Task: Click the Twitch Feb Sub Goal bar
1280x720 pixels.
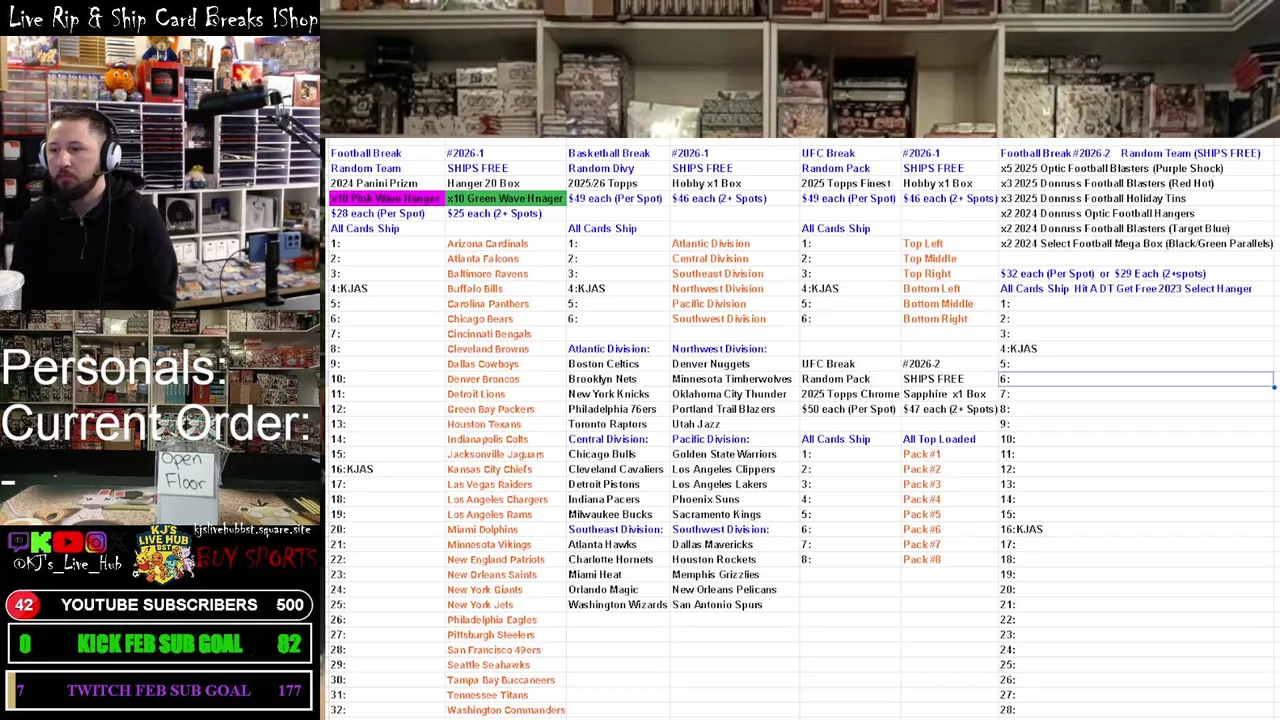Action: 160,690
